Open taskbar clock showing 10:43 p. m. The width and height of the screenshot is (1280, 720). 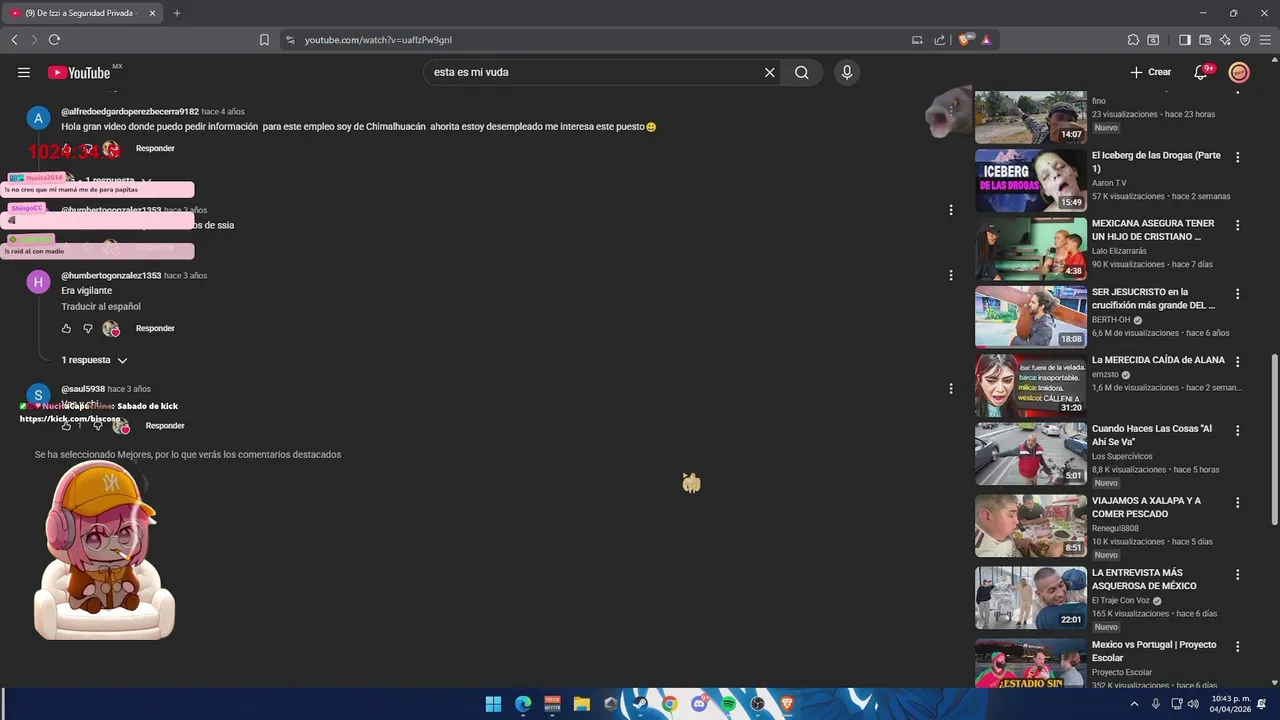(1229, 704)
